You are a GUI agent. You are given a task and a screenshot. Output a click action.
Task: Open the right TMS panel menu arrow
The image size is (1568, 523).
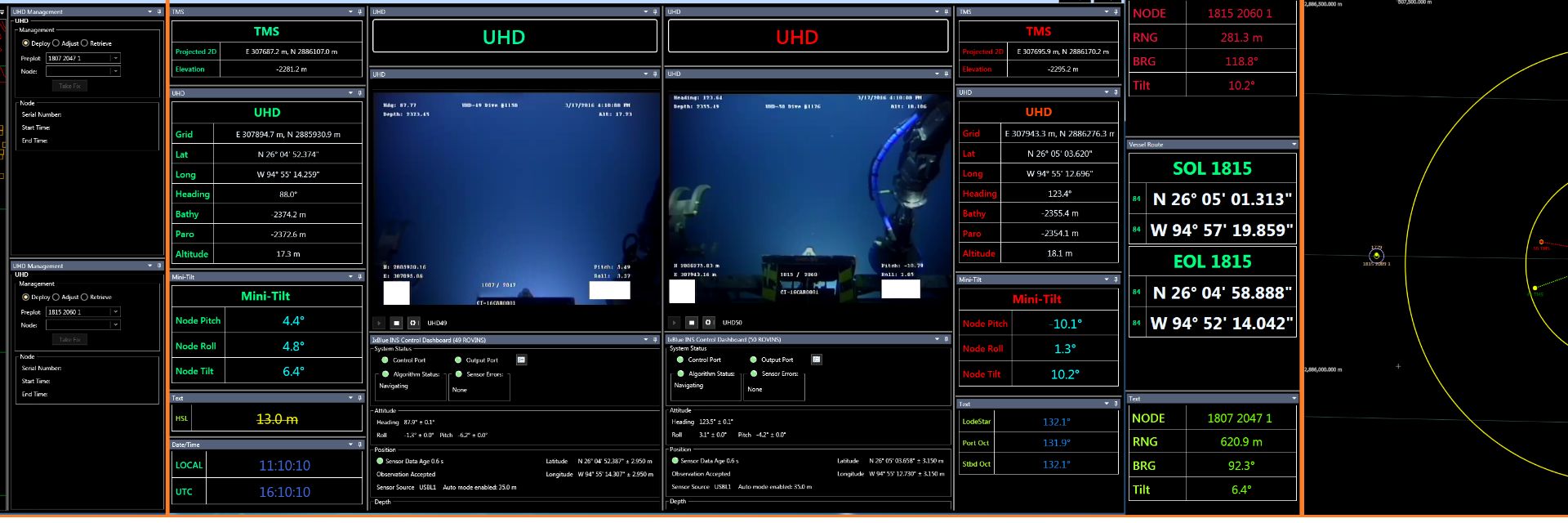[1106, 12]
